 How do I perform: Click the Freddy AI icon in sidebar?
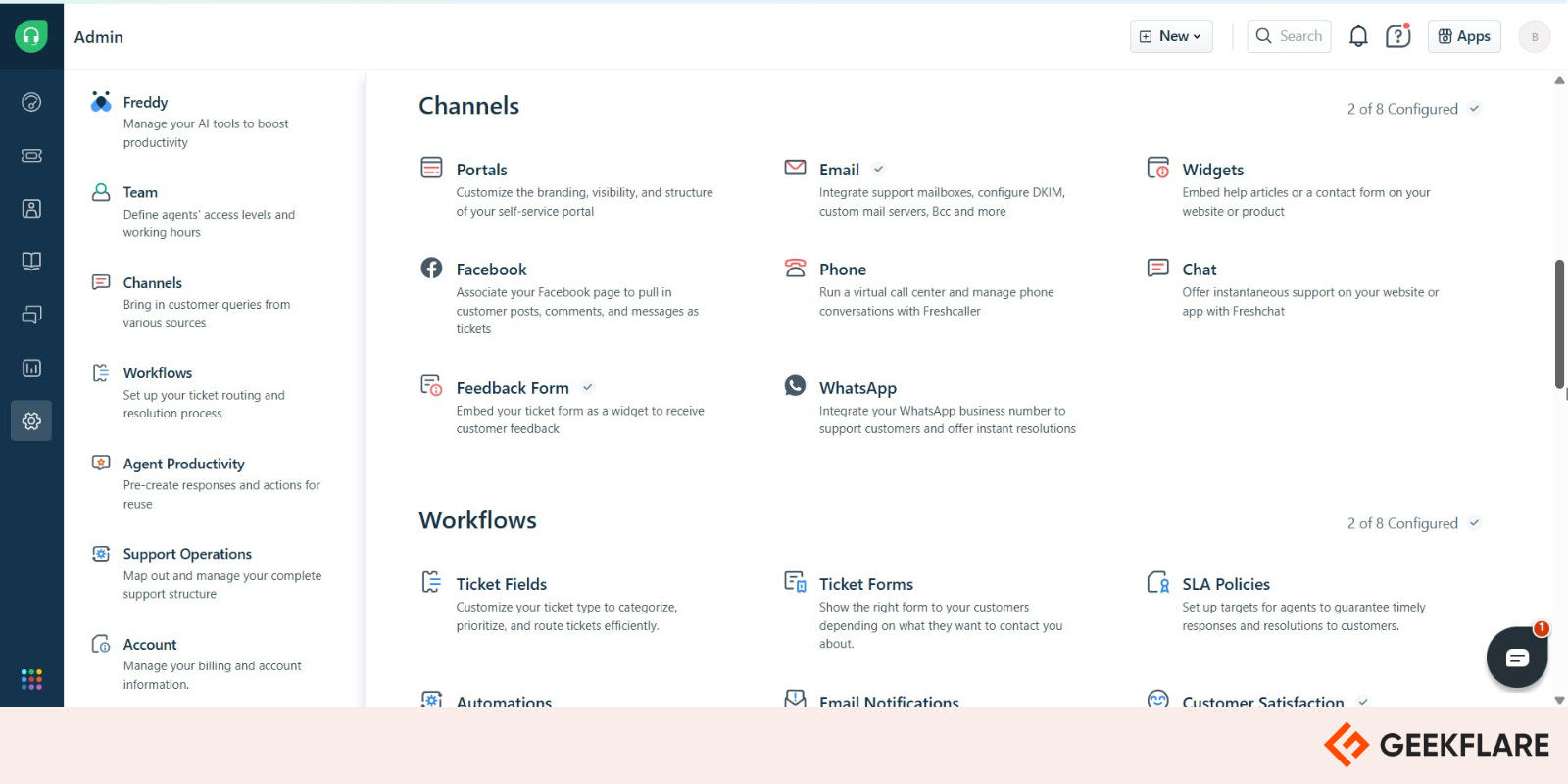pos(101,101)
